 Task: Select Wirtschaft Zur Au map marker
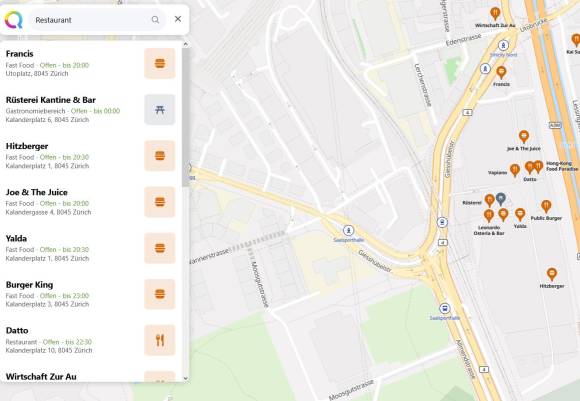point(495,14)
